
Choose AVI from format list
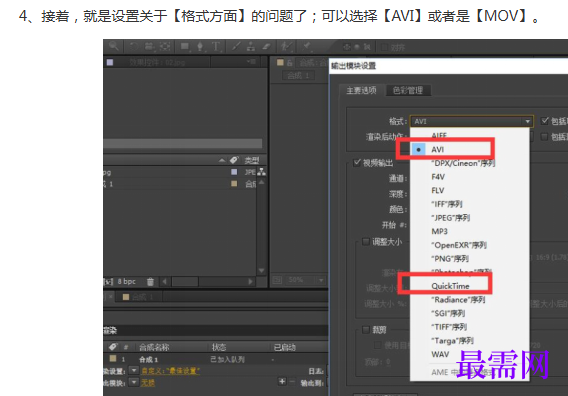pyautogui.click(x=437, y=149)
